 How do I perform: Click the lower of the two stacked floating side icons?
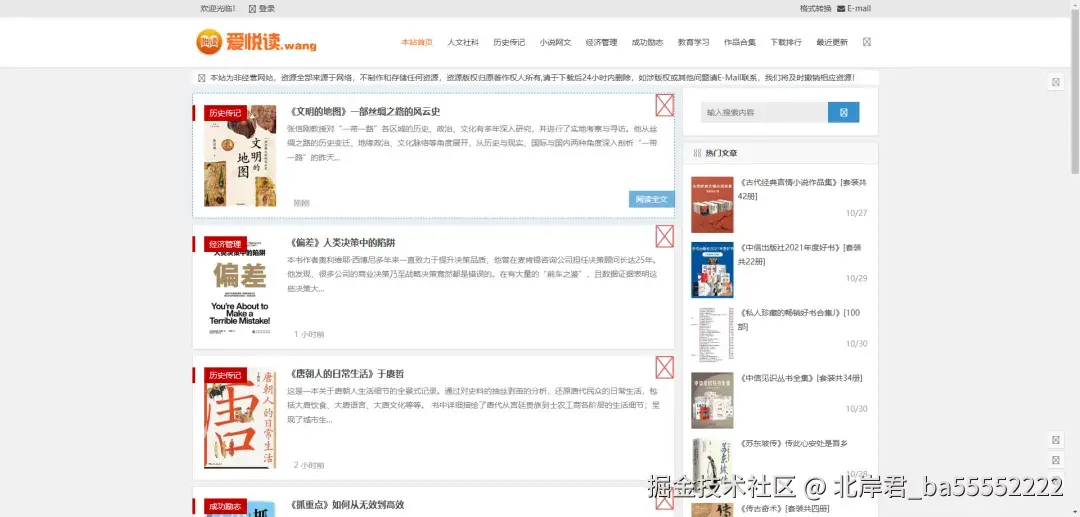(1056, 460)
